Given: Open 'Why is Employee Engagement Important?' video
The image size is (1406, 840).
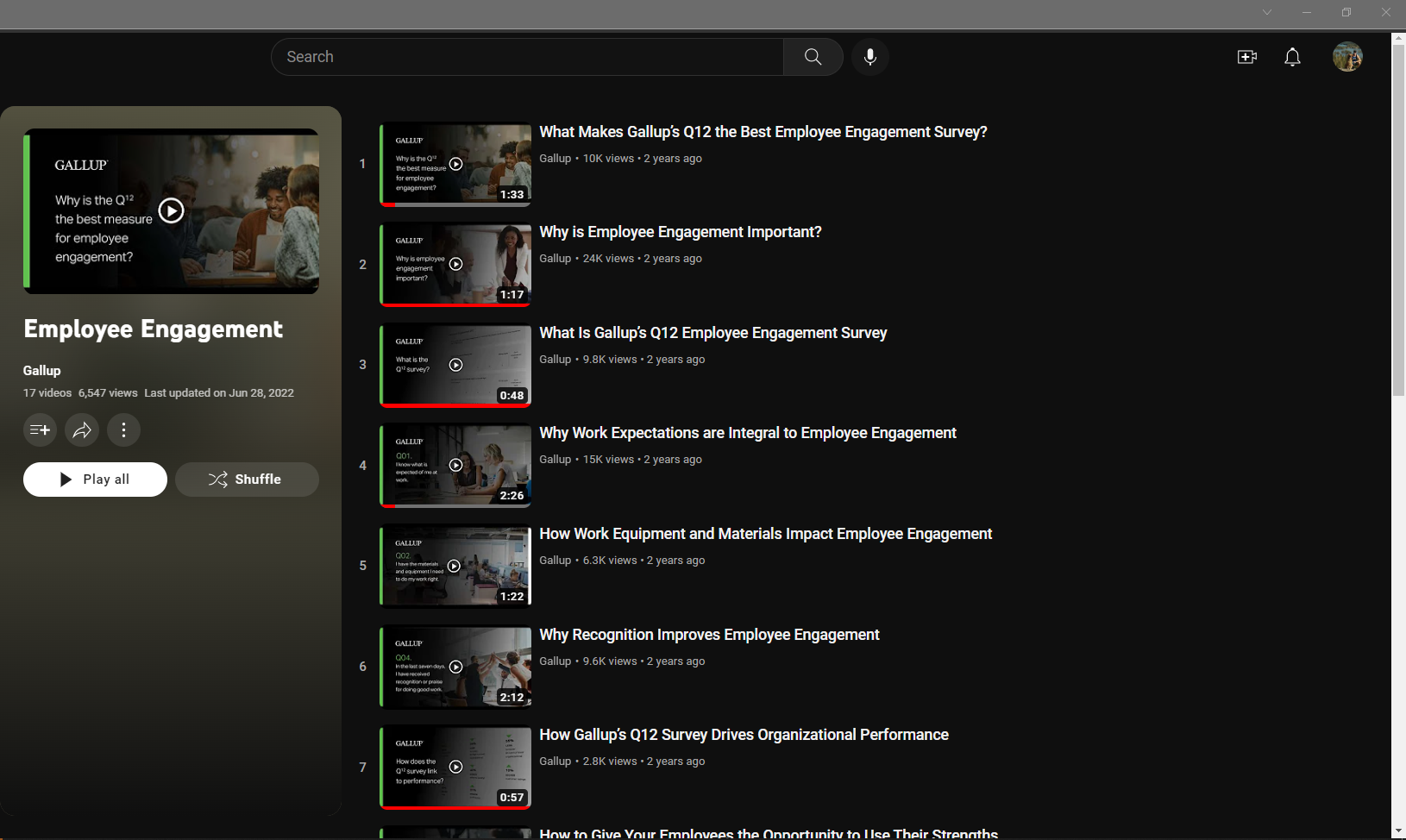Looking at the screenshot, I should click(680, 232).
